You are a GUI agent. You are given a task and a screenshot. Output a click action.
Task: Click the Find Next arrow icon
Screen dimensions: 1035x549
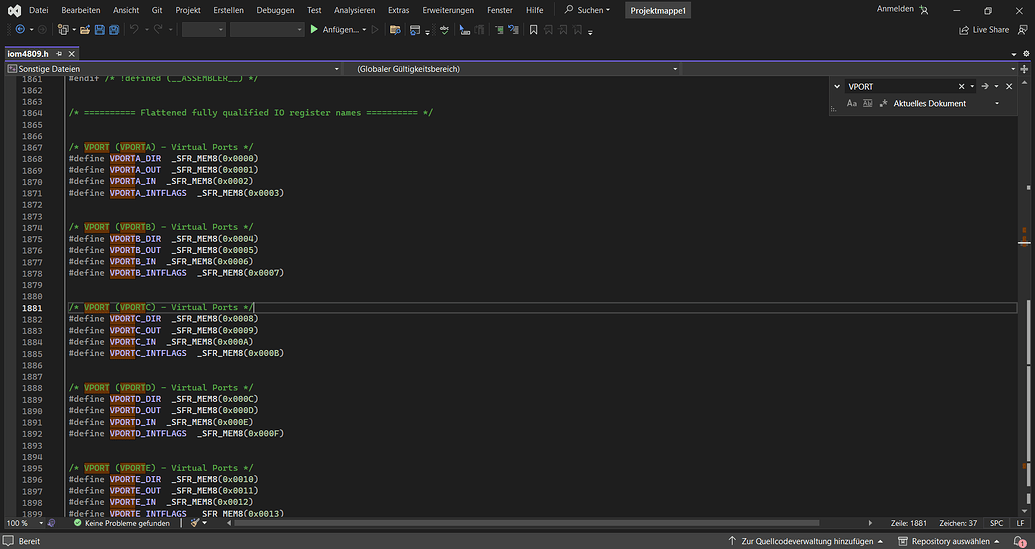pos(984,87)
